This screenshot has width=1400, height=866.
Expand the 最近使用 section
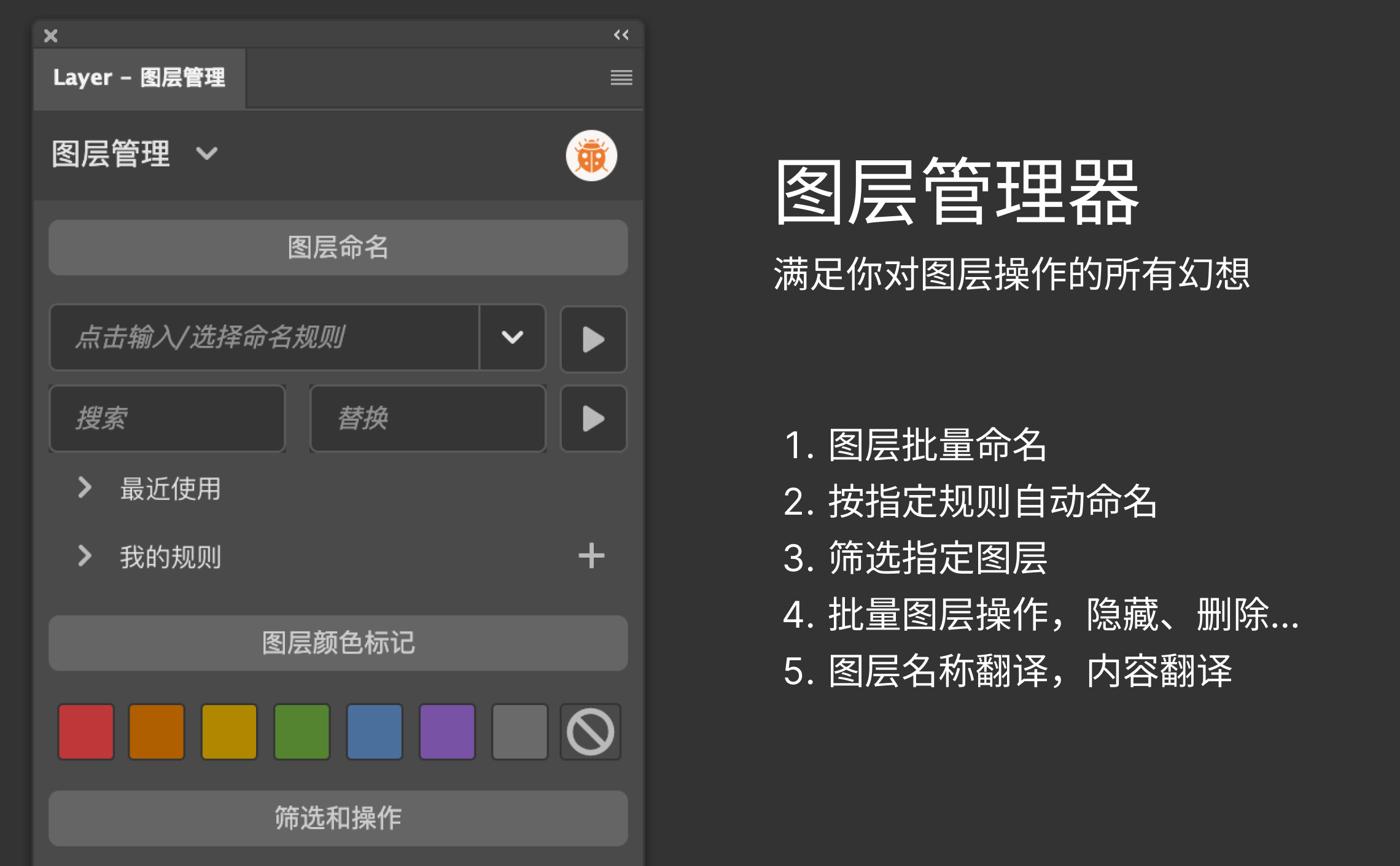85,488
